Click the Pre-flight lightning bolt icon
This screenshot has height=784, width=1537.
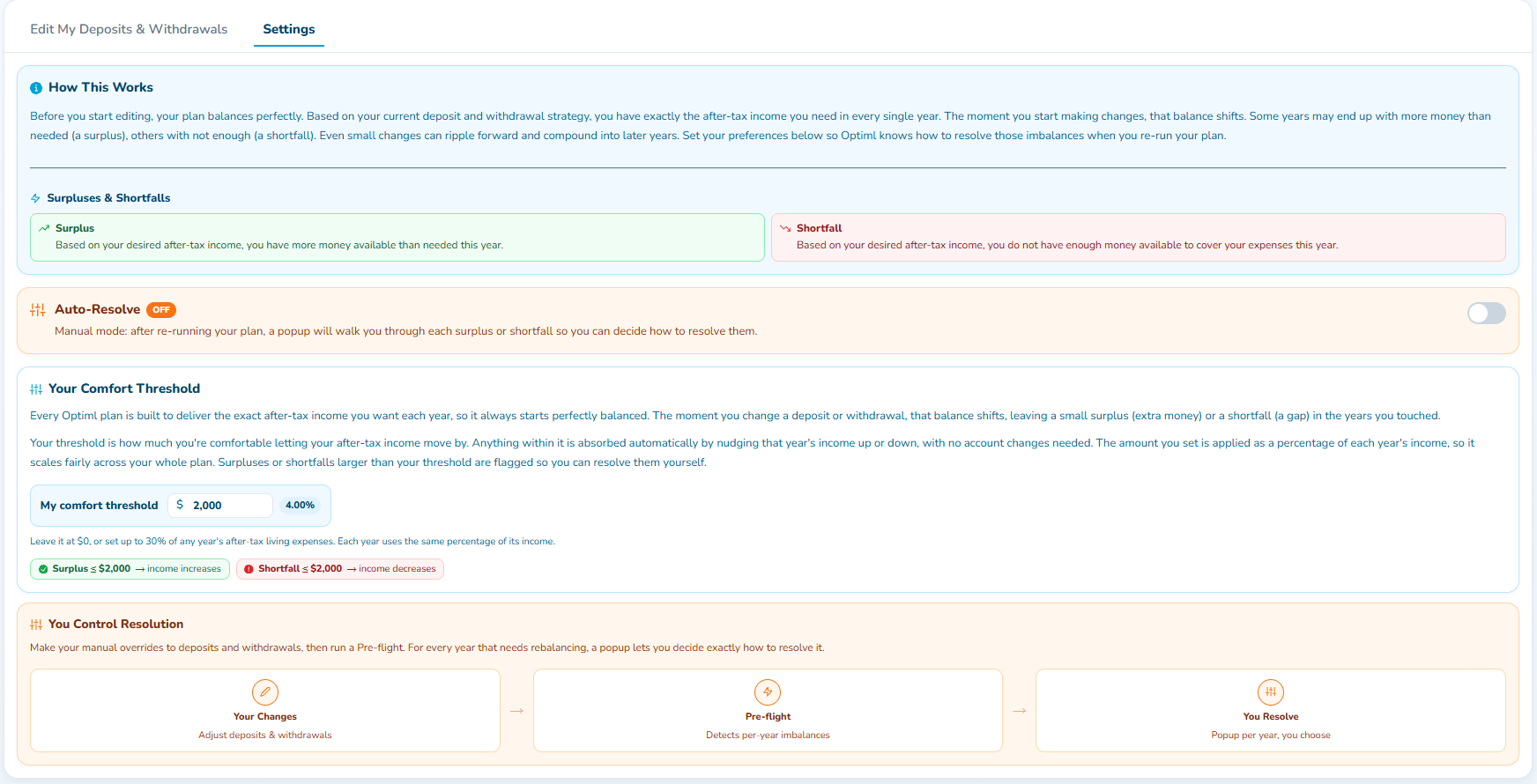click(x=768, y=692)
